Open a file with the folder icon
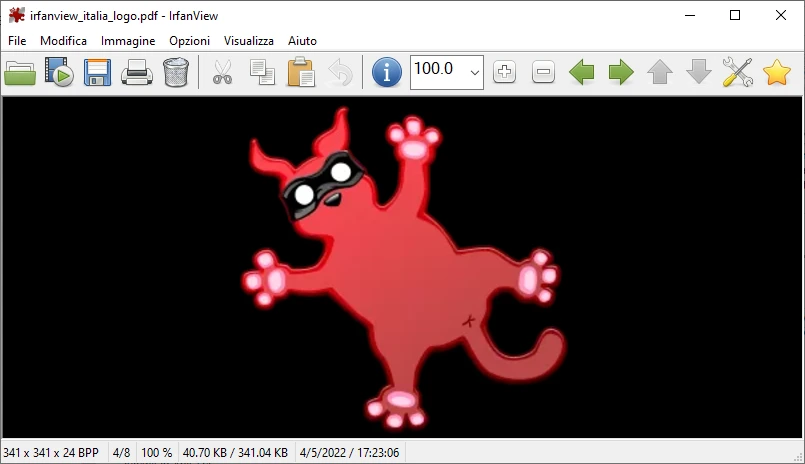This screenshot has height=464, width=805. pyautogui.click(x=20, y=72)
